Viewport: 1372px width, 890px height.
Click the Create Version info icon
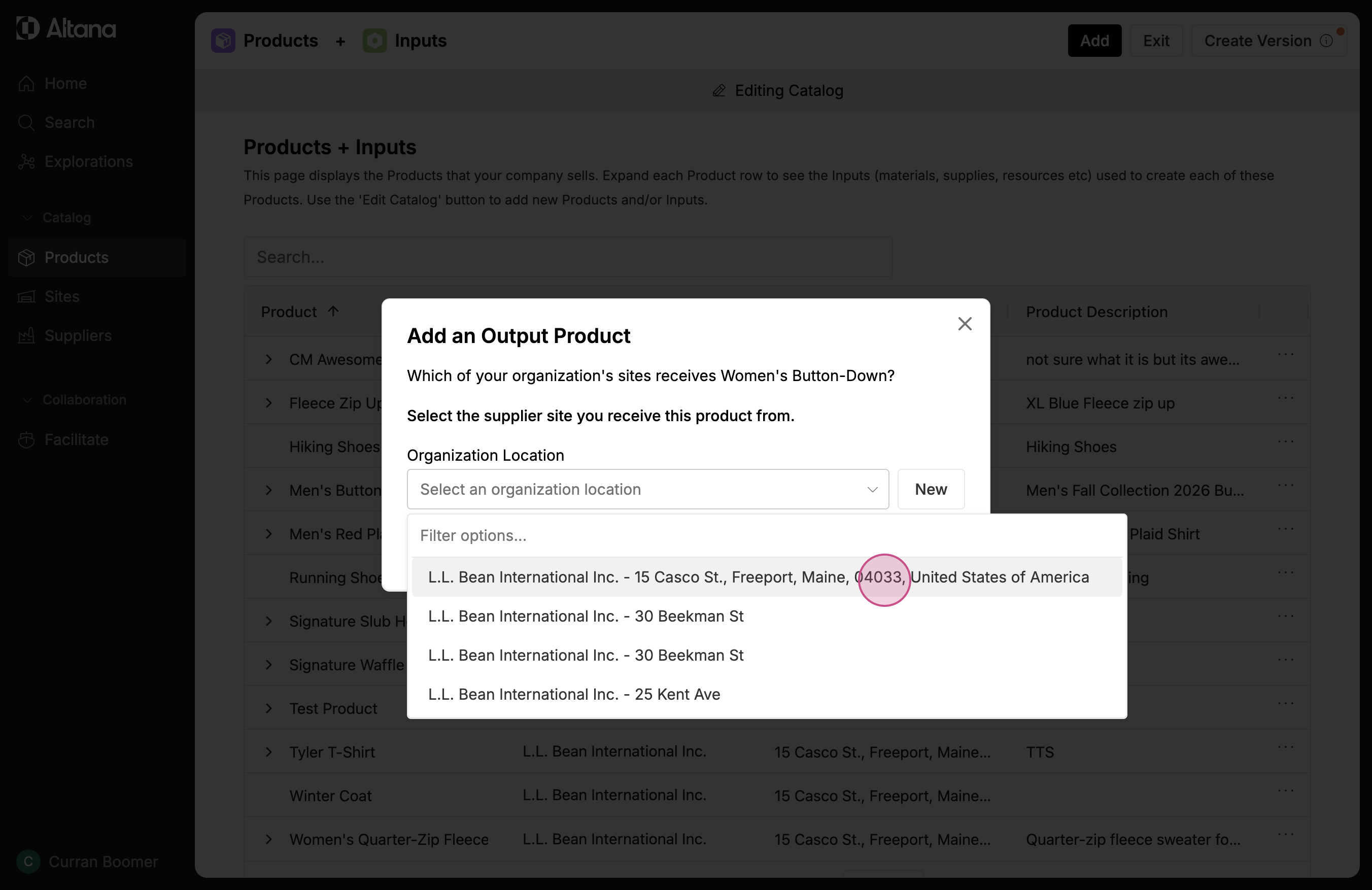point(1326,41)
